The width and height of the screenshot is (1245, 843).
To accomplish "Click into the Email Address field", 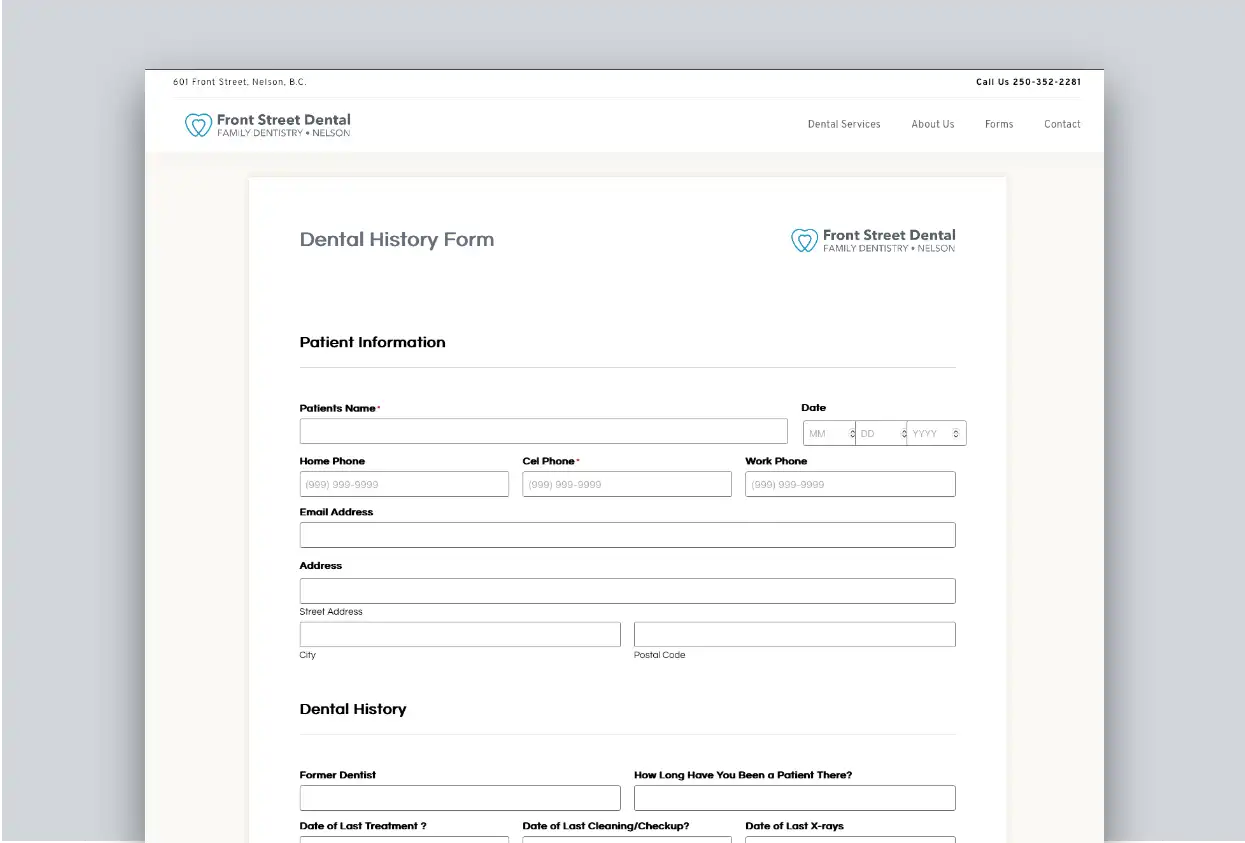I will click(627, 535).
